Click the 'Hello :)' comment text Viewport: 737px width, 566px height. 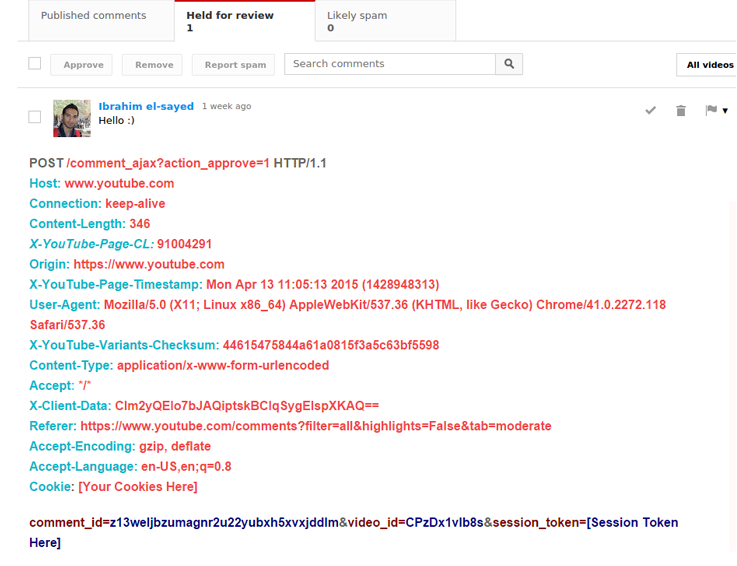click(x=117, y=121)
